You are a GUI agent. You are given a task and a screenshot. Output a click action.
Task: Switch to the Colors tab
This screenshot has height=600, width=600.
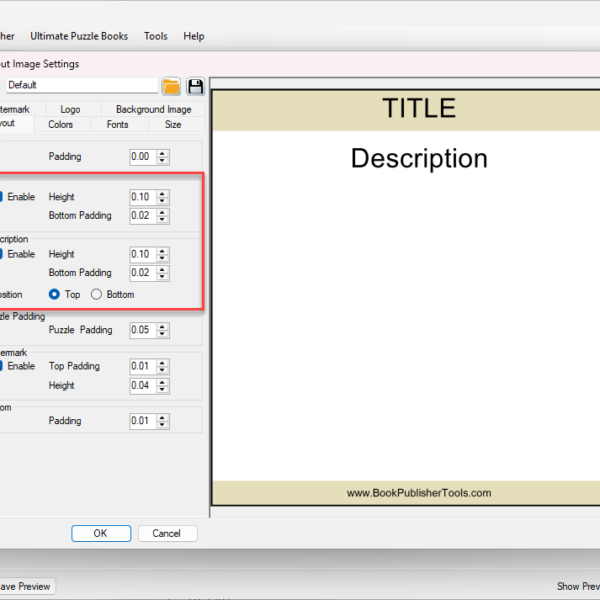click(60, 124)
